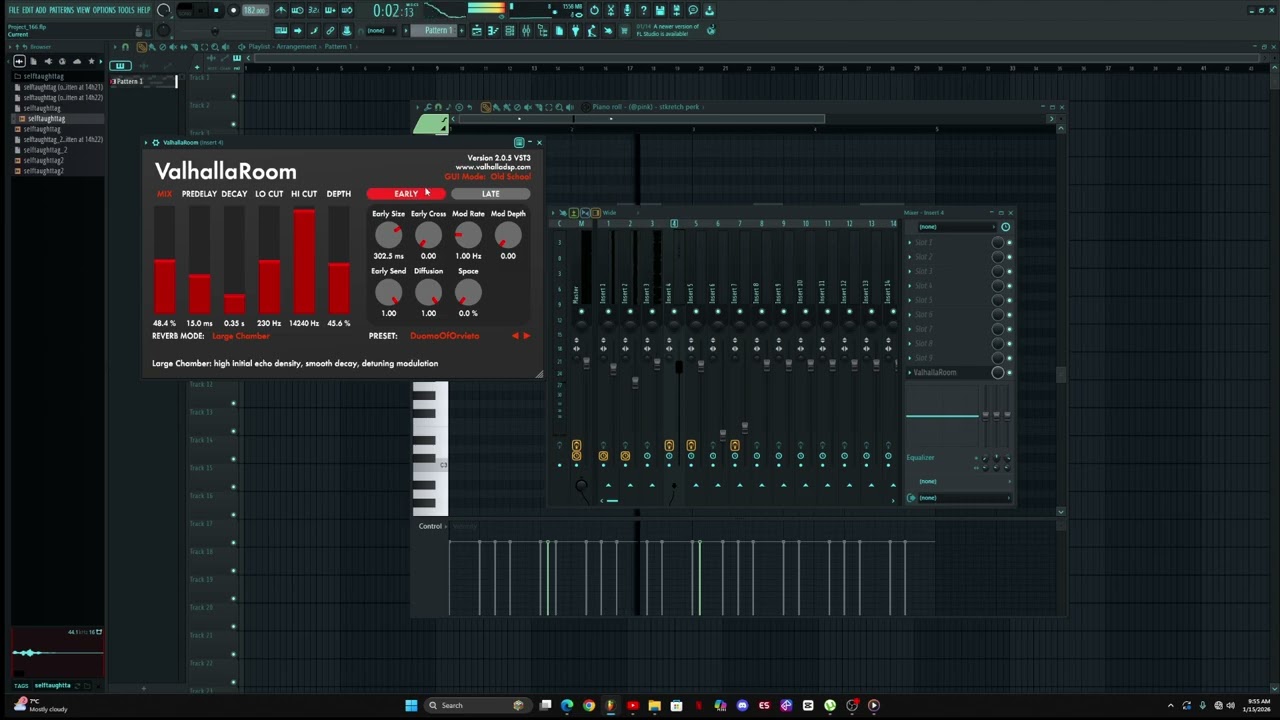Open the TOOLS menu

[126, 10]
